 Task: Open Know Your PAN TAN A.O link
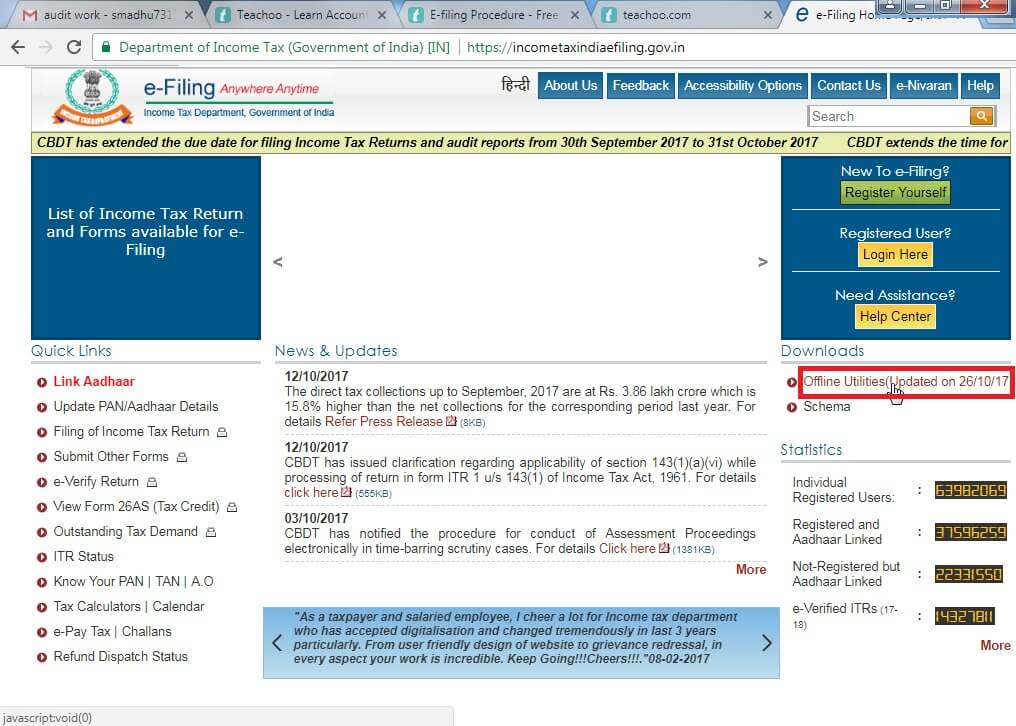pyautogui.click(x=133, y=581)
